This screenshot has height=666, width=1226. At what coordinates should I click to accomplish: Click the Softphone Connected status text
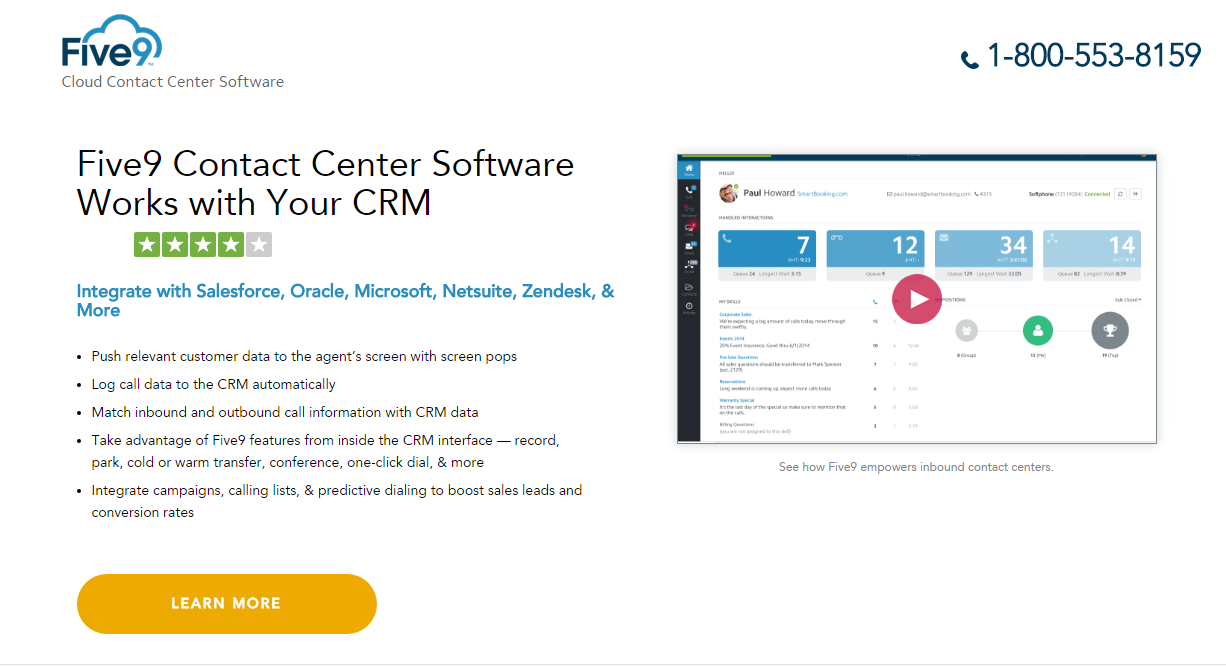pos(1069,194)
